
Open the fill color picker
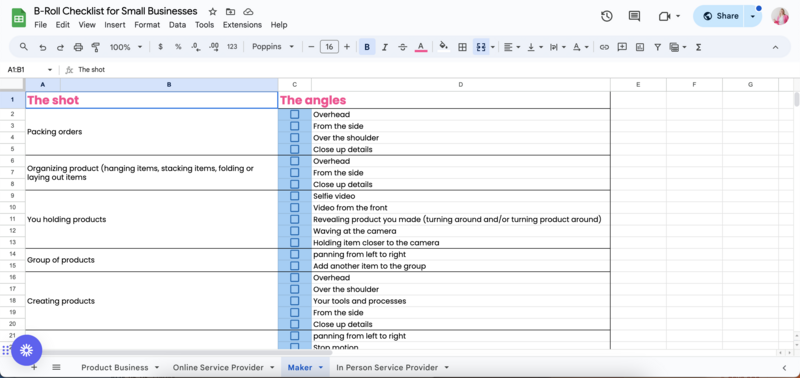coord(443,46)
